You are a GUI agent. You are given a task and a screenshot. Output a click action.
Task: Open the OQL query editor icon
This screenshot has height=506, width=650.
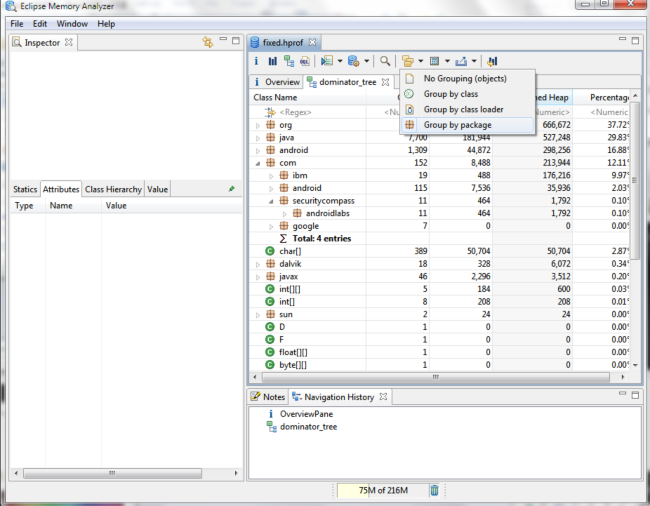click(305, 61)
